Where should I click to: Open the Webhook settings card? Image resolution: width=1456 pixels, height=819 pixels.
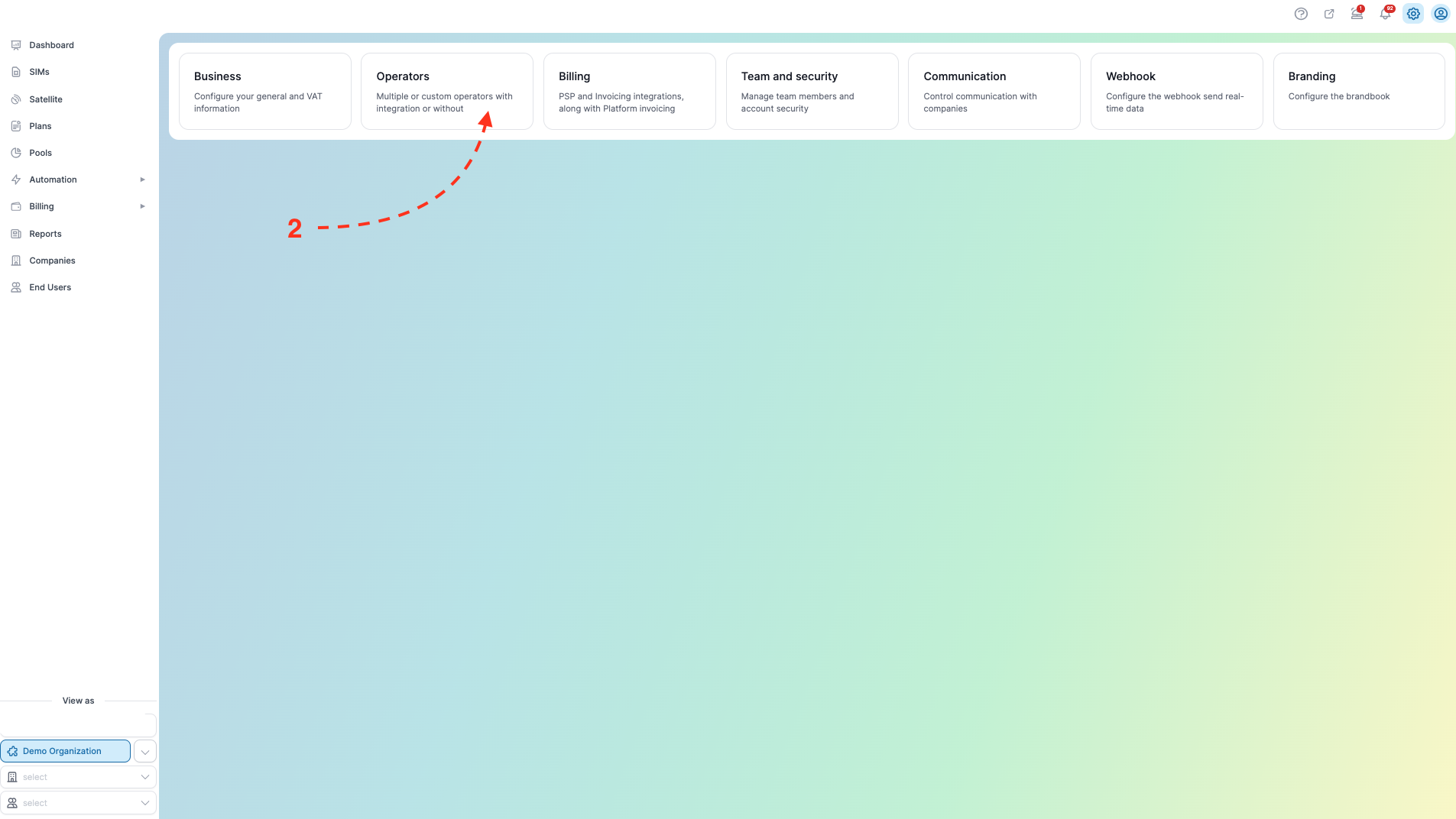coord(1176,91)
